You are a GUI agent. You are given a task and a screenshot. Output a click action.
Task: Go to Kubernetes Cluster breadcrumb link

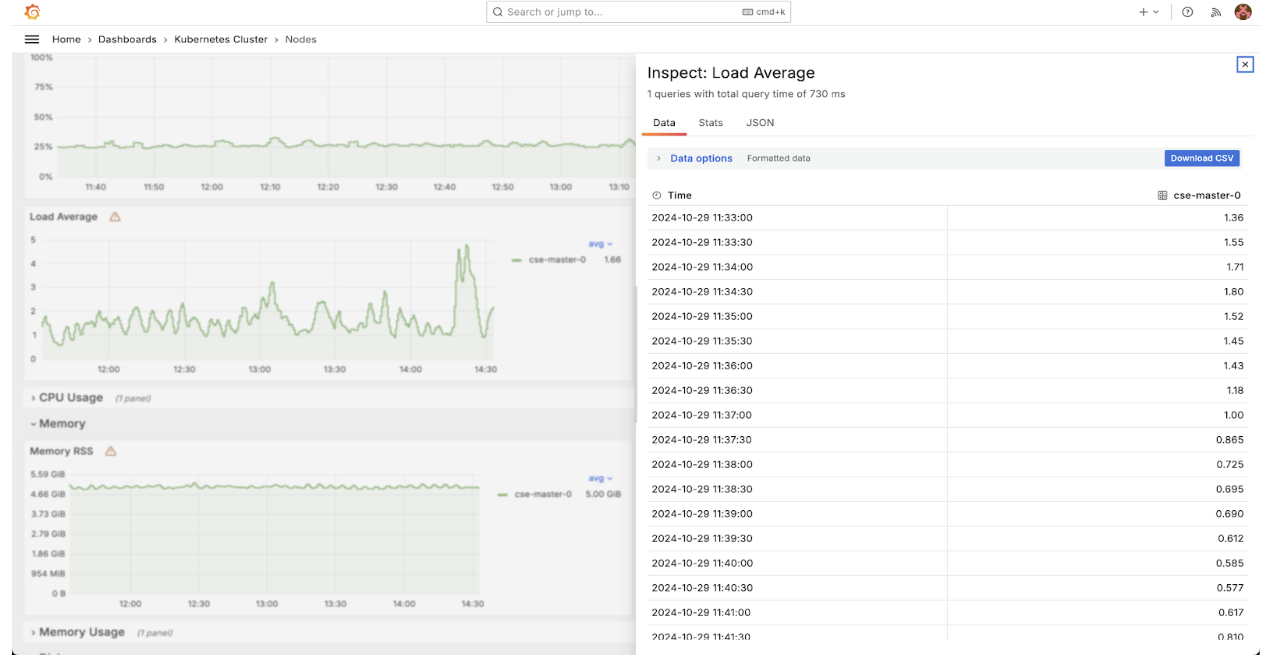[x=221, y=39]
